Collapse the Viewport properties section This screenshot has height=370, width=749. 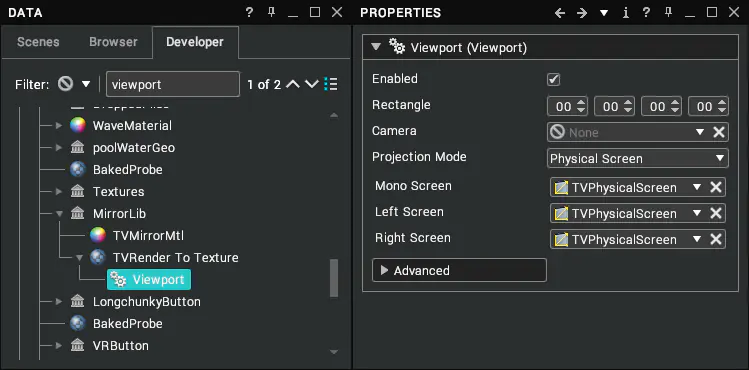[x=376, y=47]
